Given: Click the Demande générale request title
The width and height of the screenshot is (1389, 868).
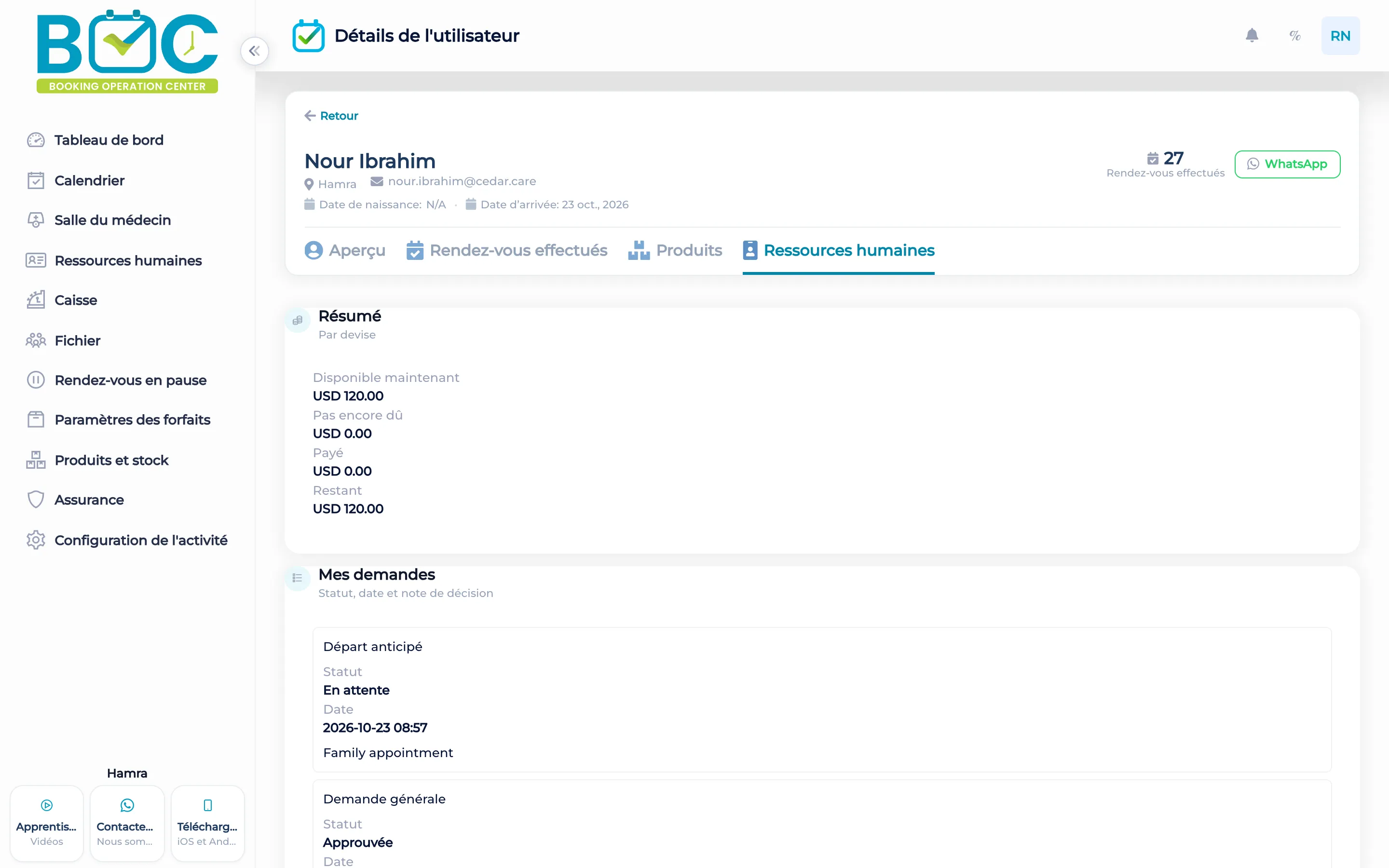Looking at the screenshot, I should pos(384,799).
